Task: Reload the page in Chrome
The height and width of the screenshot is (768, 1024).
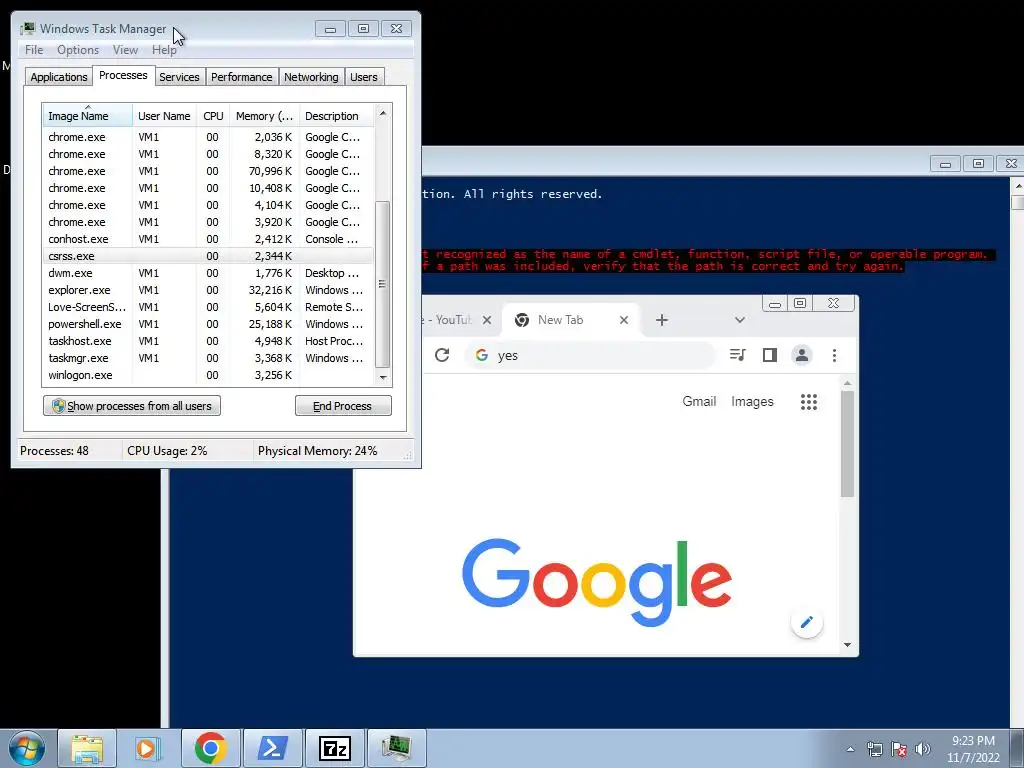Action: coord(442,355)
